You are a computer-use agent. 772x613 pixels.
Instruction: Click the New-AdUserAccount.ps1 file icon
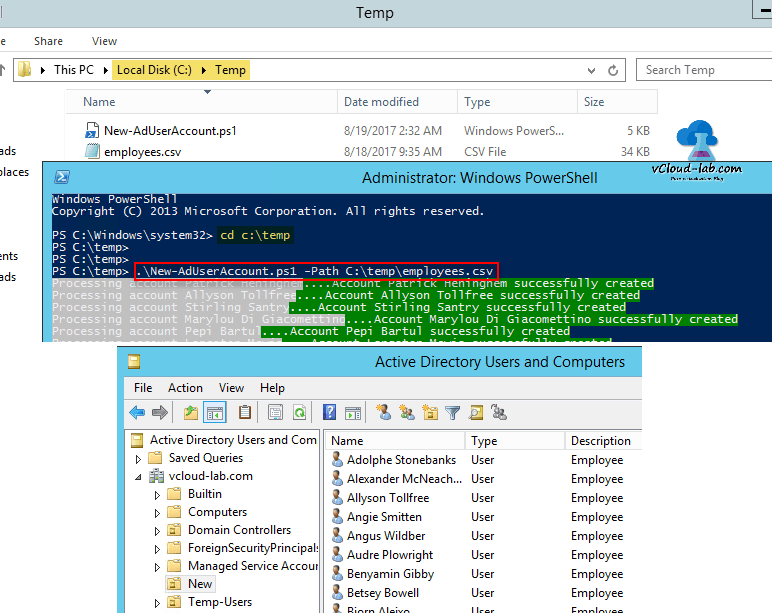coord(92,130)
